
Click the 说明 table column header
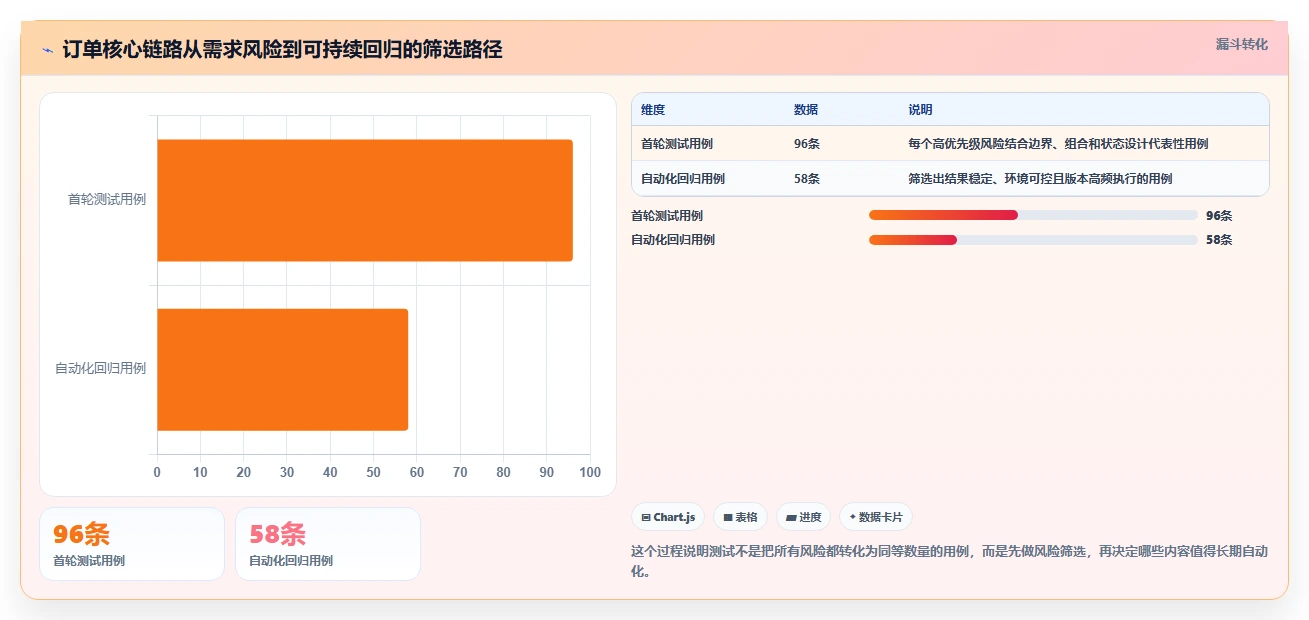tap(920, 110)
